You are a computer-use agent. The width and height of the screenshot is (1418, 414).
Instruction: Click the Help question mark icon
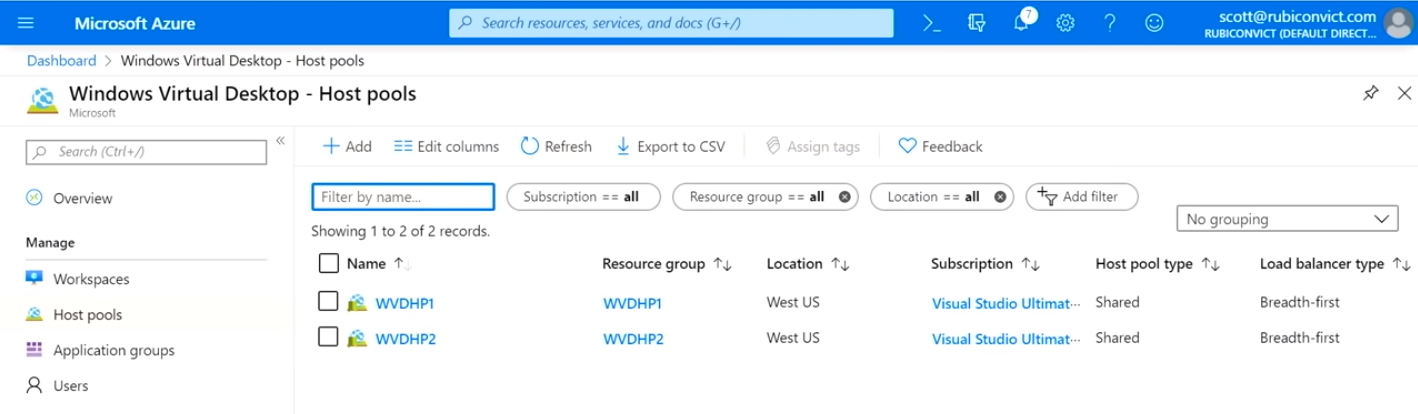[x=1110, y=23]
